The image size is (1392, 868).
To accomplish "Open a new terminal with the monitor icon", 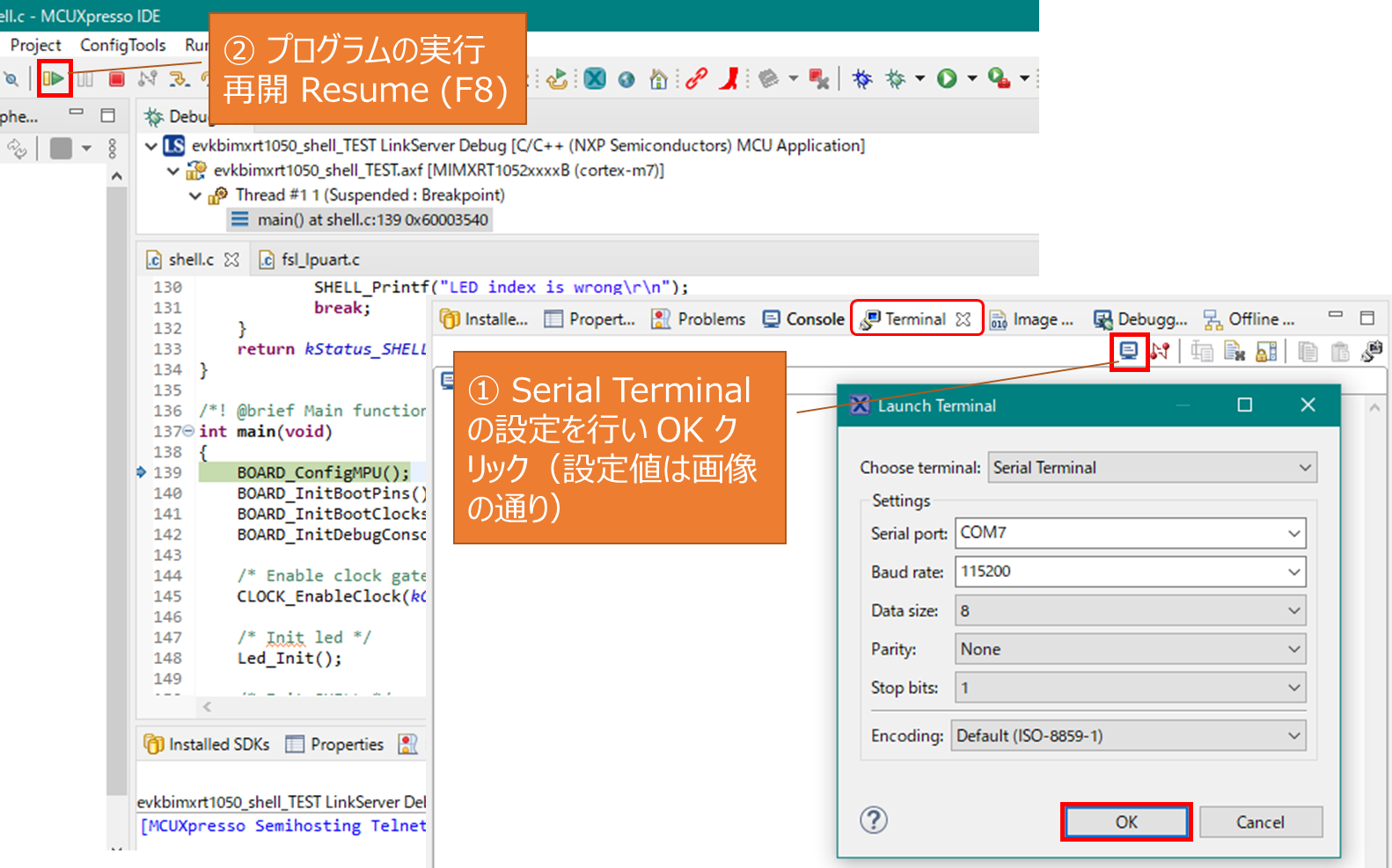I will point(1129,352).
